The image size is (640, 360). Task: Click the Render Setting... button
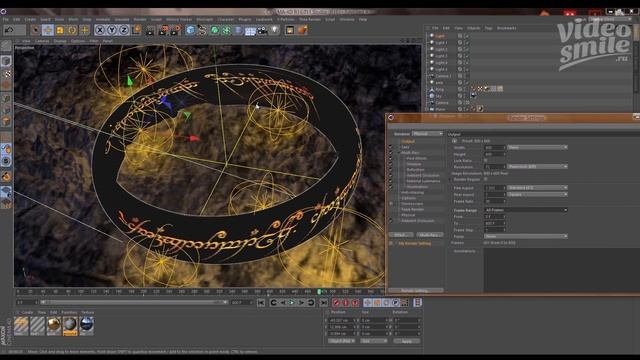pos(416,291)
